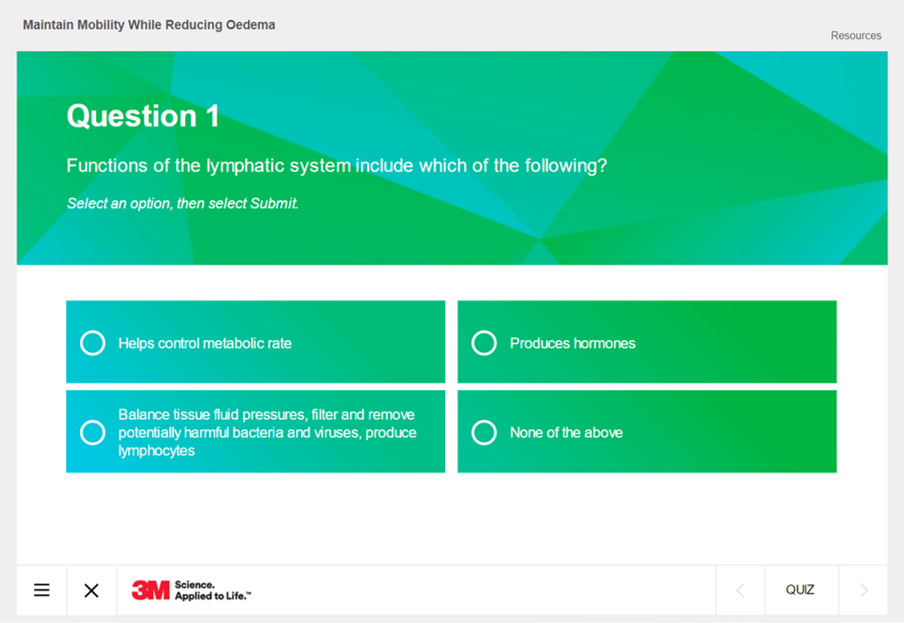Choose the None of the above radio
The height and width of the screenshot is (623, 904).
(484, 432)
